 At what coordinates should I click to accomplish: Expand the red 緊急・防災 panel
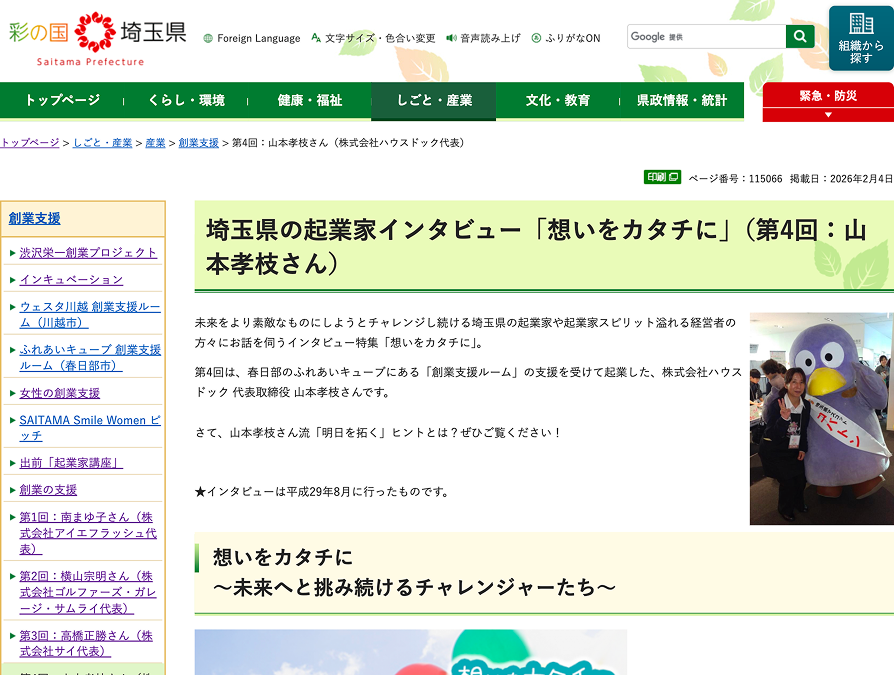(x=828, y=102)
